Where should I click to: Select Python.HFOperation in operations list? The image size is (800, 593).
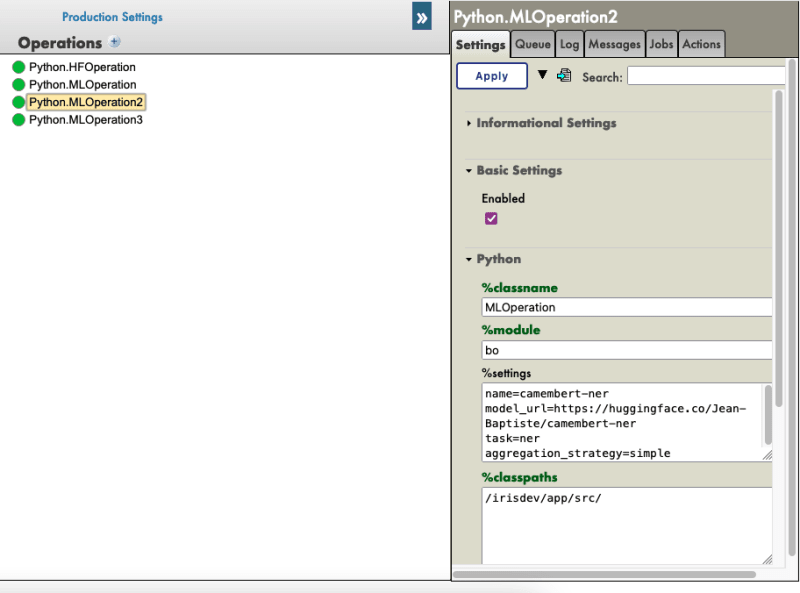coord(82,67)
